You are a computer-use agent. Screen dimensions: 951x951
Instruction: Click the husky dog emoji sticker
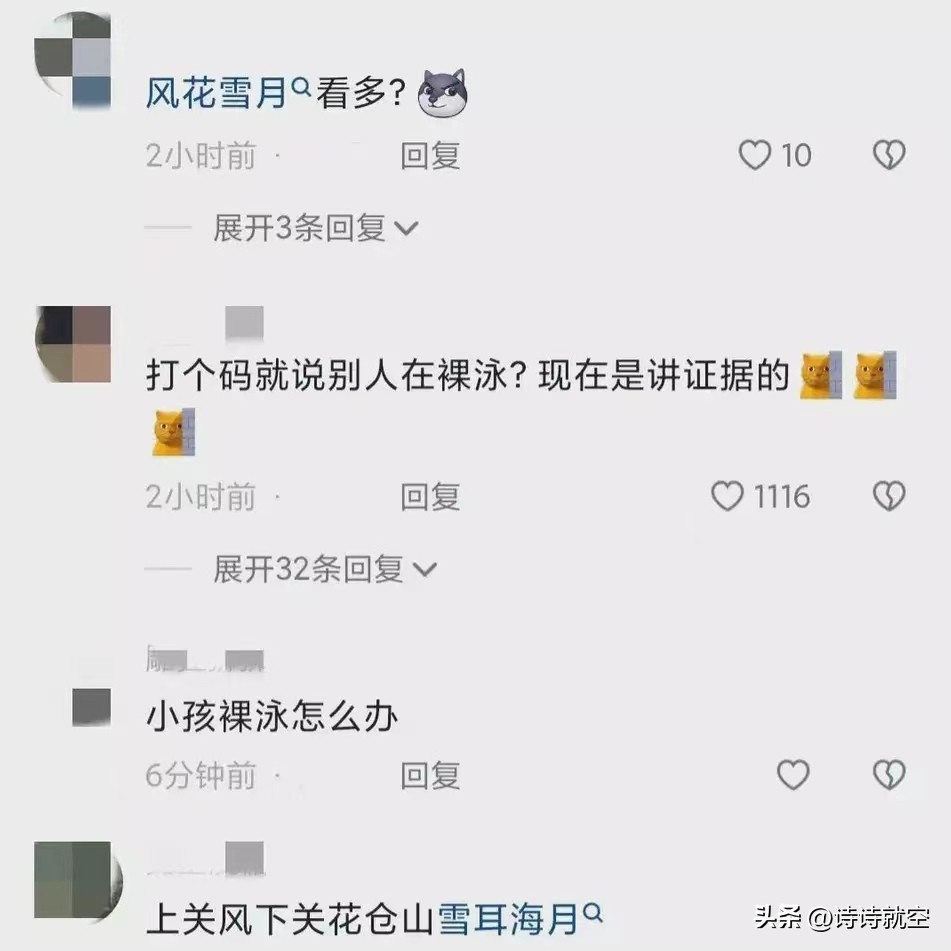pyautogui.click(x=443, y=93)
